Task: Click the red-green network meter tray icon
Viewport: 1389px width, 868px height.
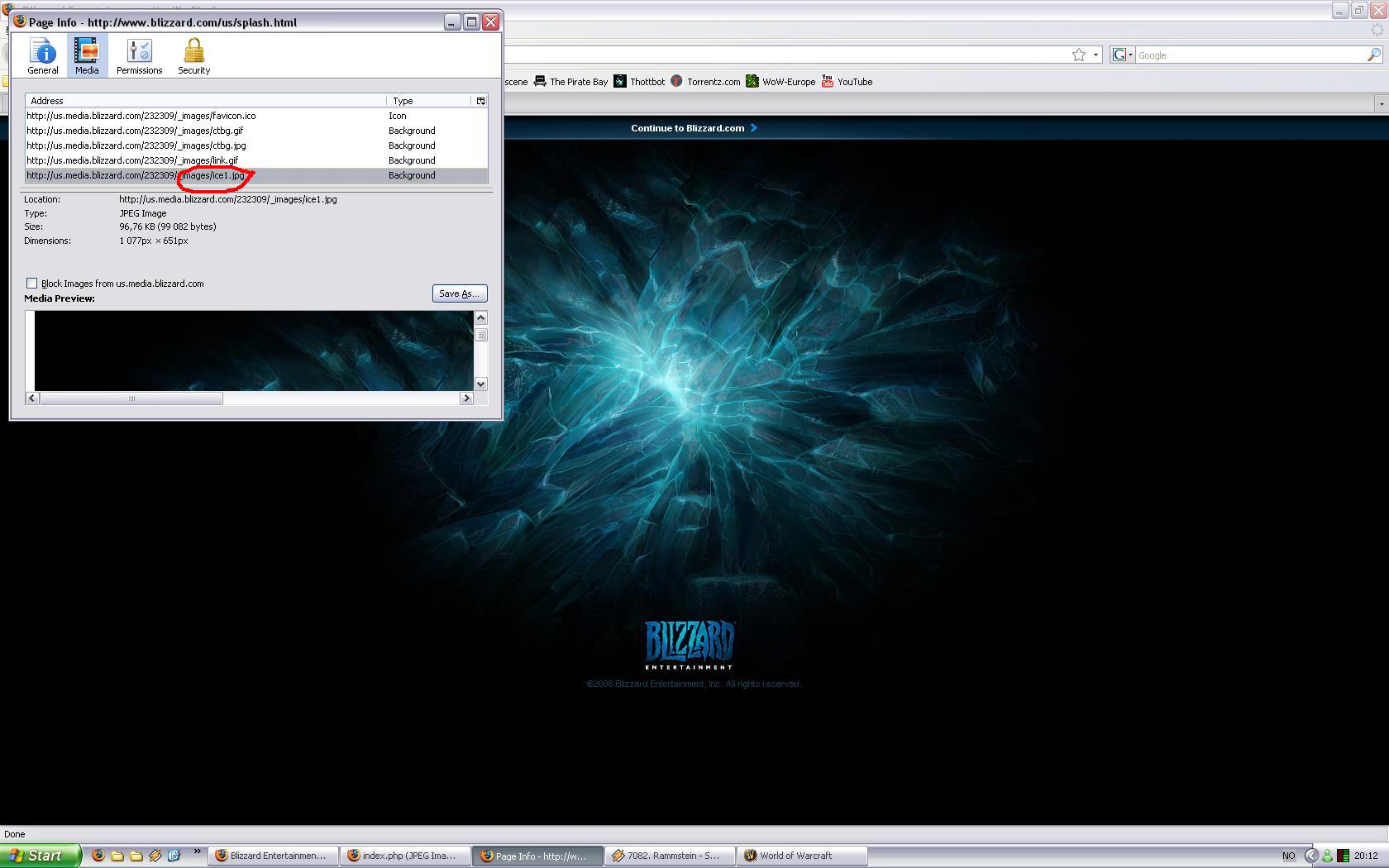Action: click(1343, 856)
